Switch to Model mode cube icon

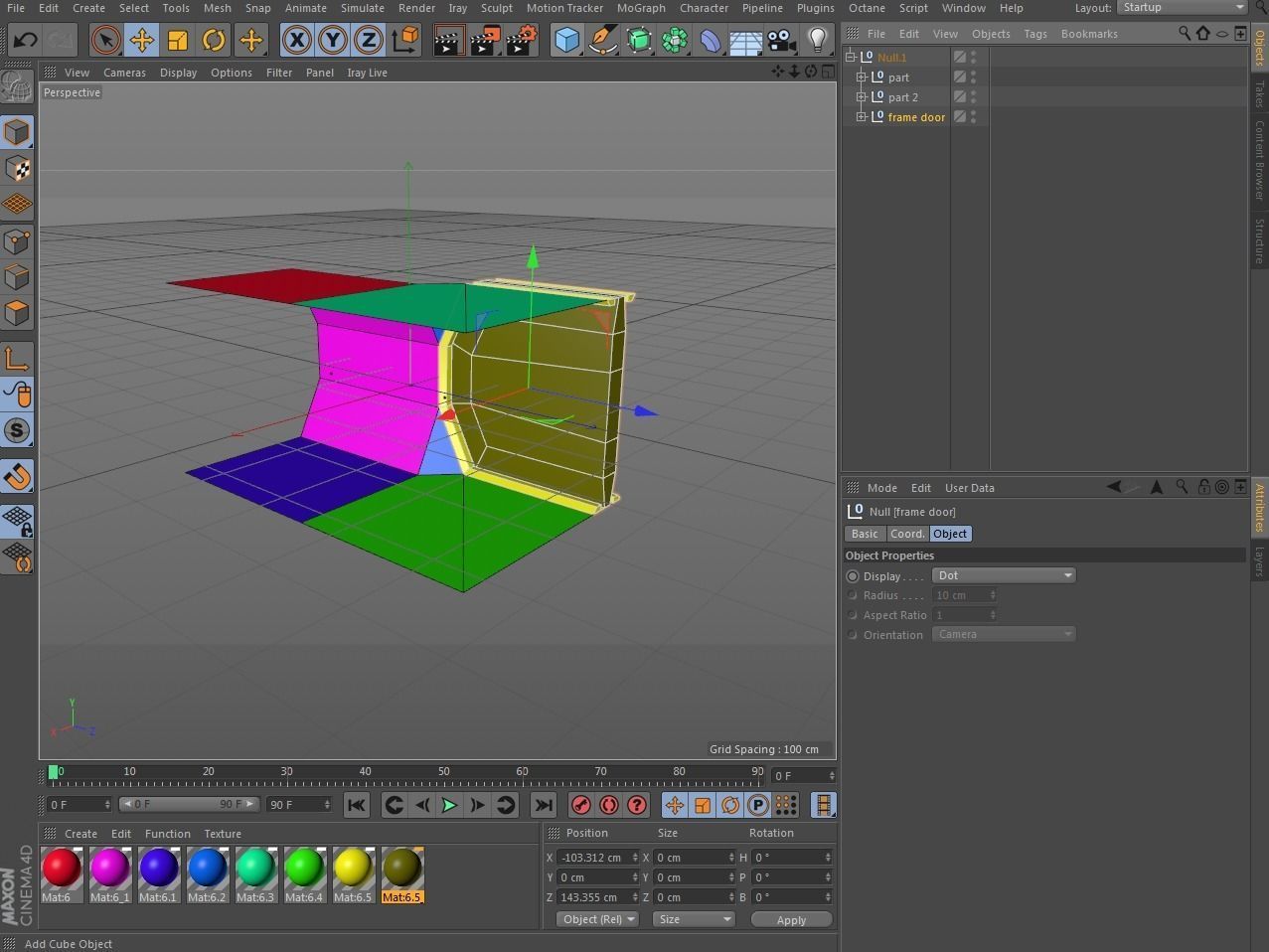point(17,132)
